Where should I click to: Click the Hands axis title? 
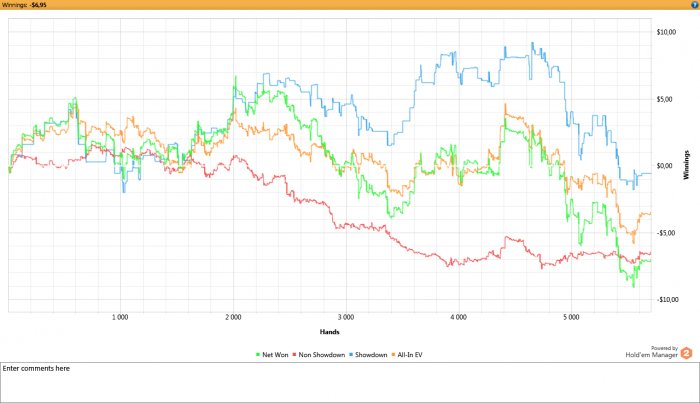(x=329, y=332)
